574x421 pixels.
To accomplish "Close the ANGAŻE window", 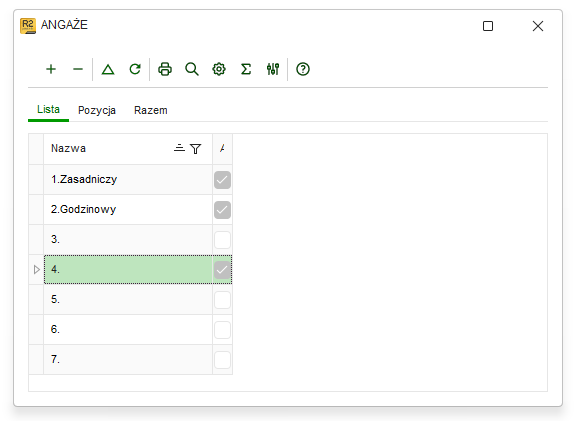I will tap(538, 26).
